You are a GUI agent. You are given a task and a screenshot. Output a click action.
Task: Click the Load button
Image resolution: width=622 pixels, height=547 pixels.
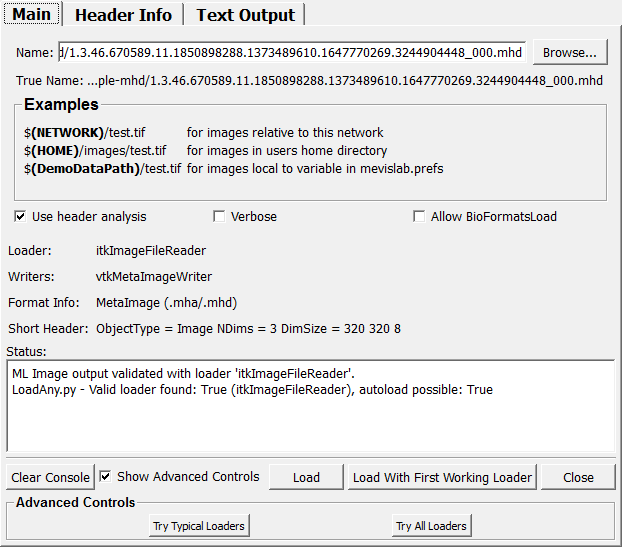click(306, 478)
